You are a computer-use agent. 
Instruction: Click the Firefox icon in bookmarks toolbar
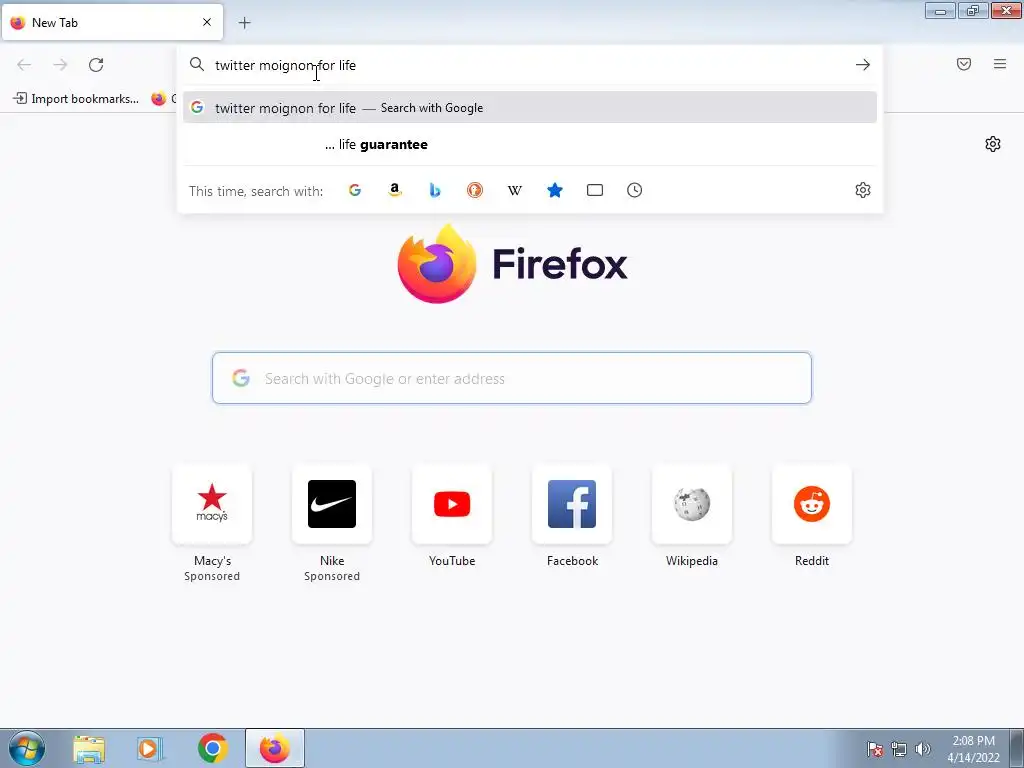159,99
